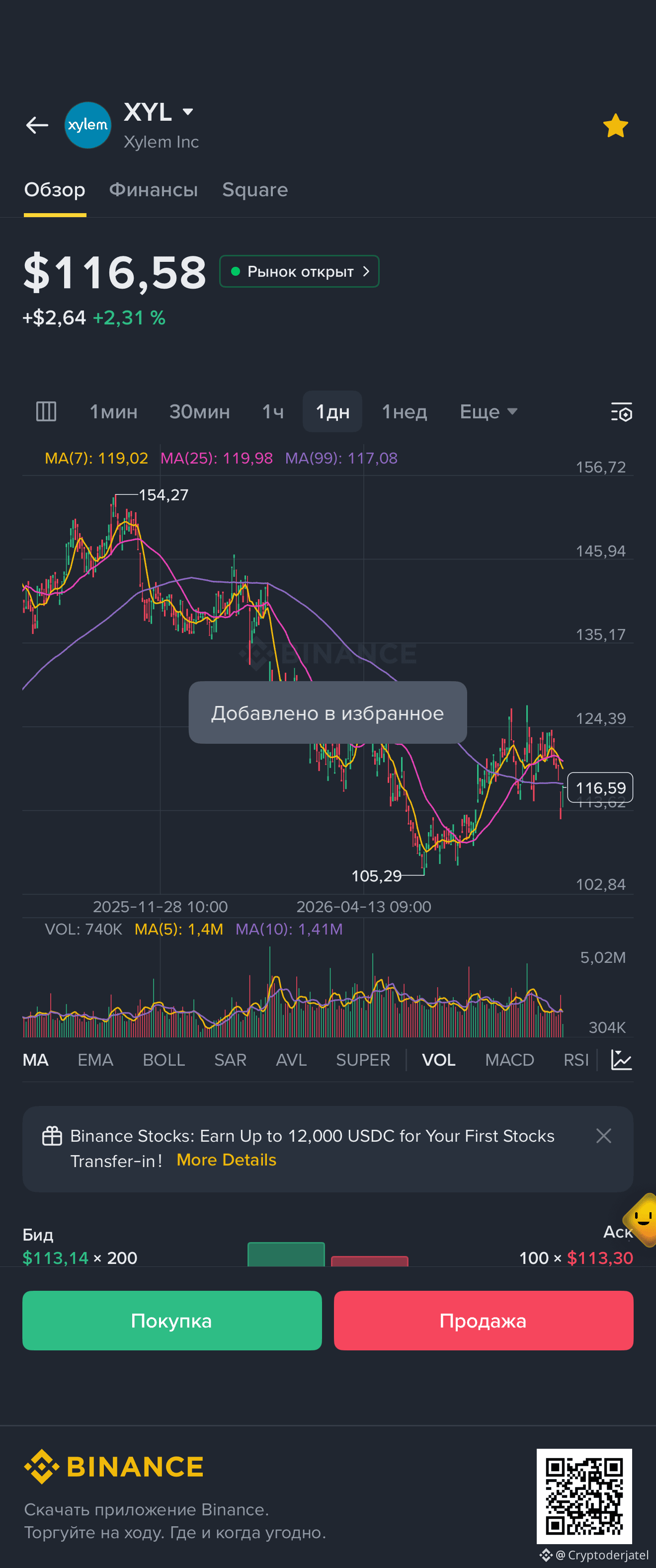Tap the +2,31 % change value
Viewport: 656px width, 1568px height.
[129, 318]
